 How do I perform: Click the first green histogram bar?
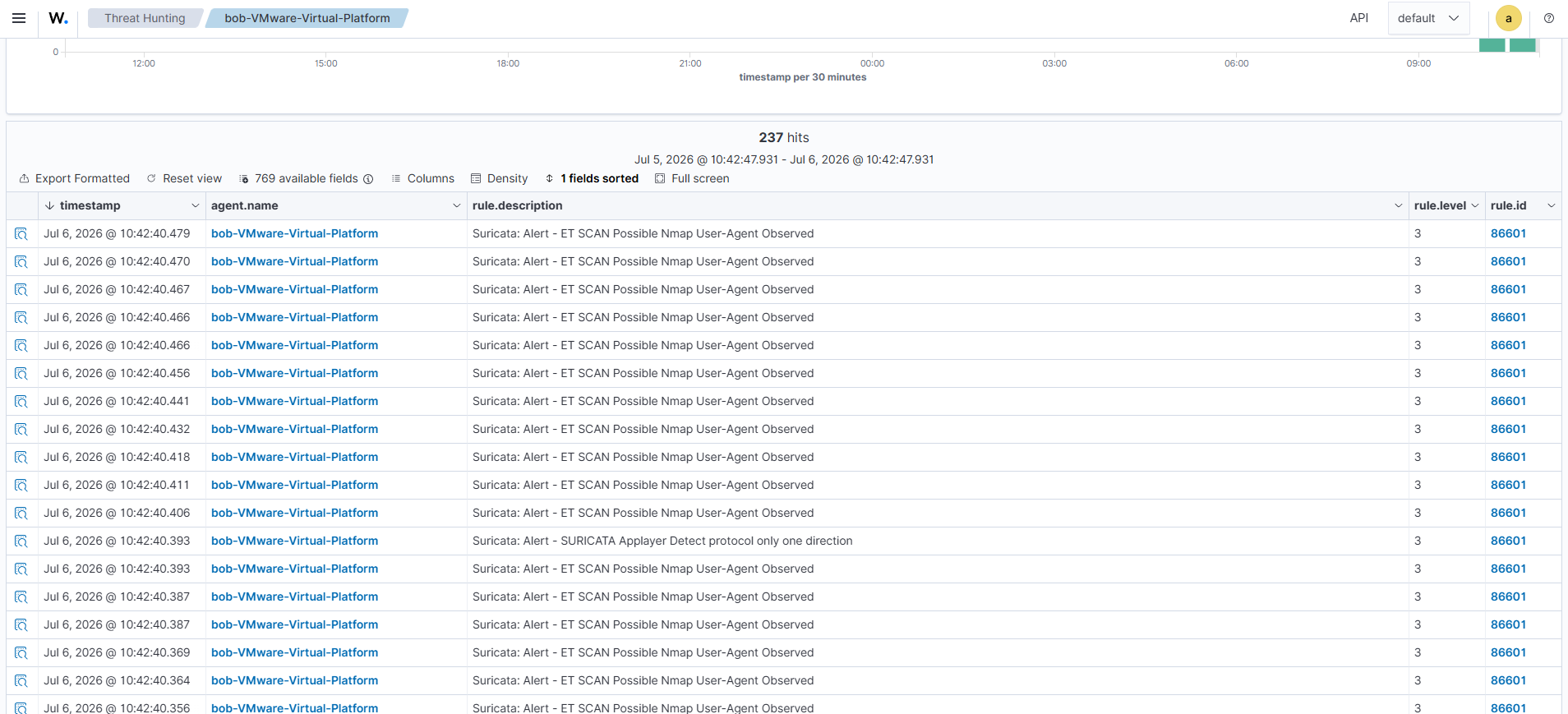[1492, 45]
